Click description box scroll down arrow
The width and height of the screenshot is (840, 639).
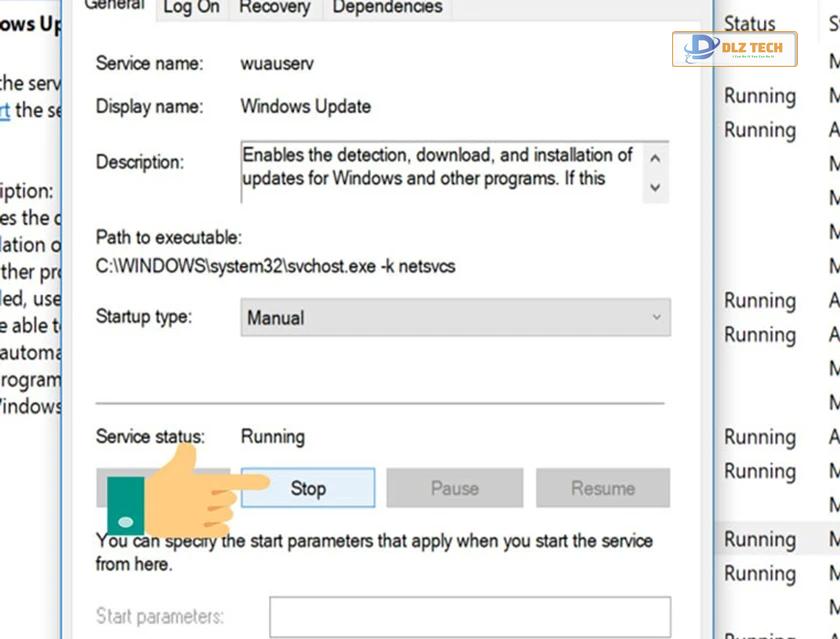655,187
